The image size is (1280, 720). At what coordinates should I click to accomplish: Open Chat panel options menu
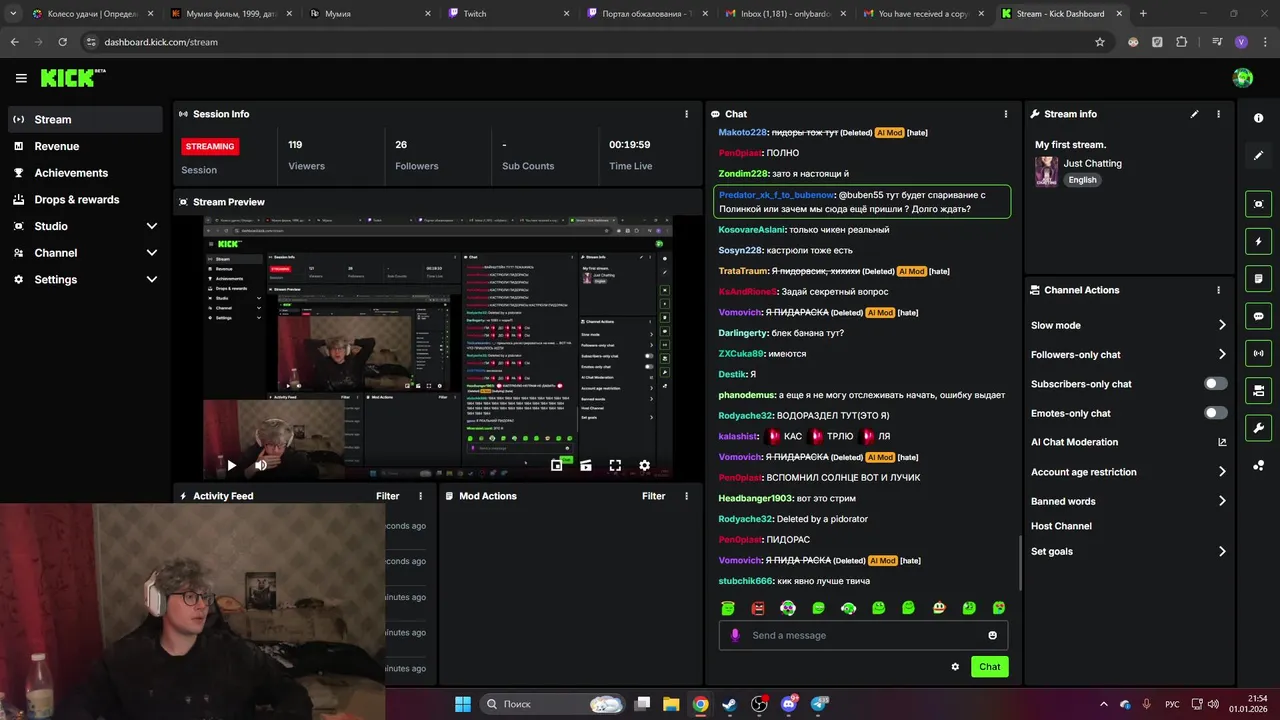(1005, 114)
